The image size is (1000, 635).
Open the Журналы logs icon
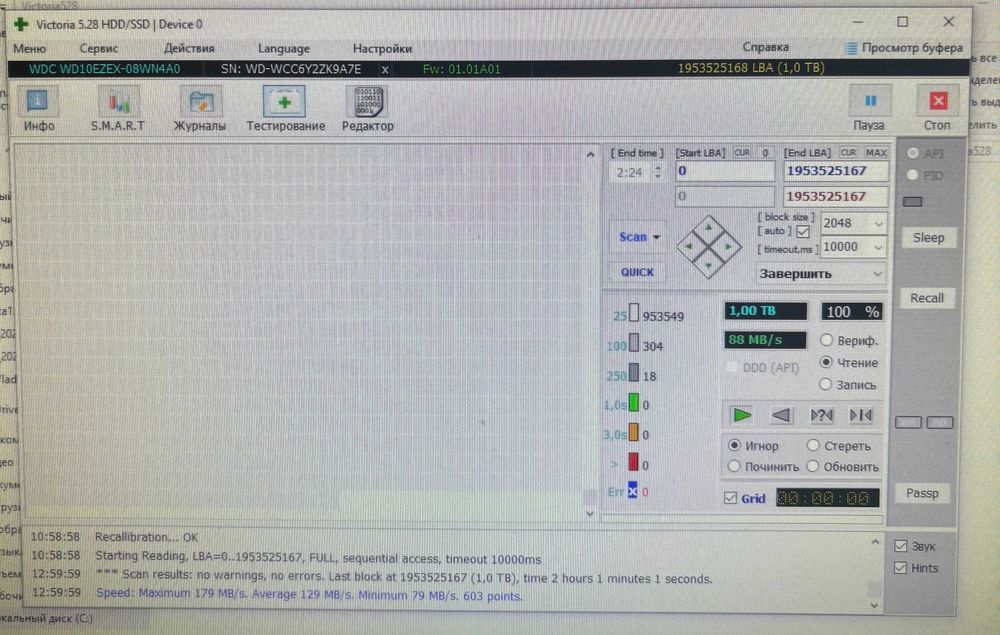(200, 102)
